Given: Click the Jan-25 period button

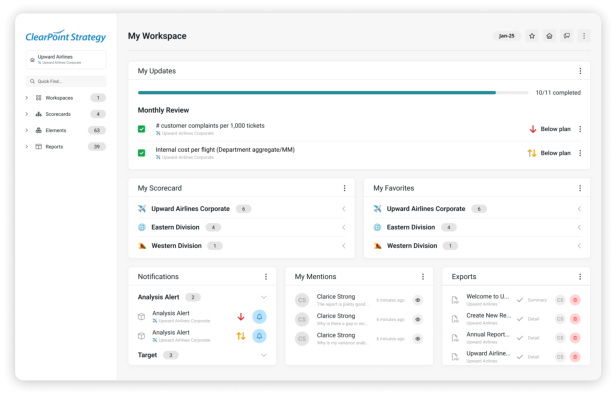Looking at the screenshot, I should click(x=507, y=36).
